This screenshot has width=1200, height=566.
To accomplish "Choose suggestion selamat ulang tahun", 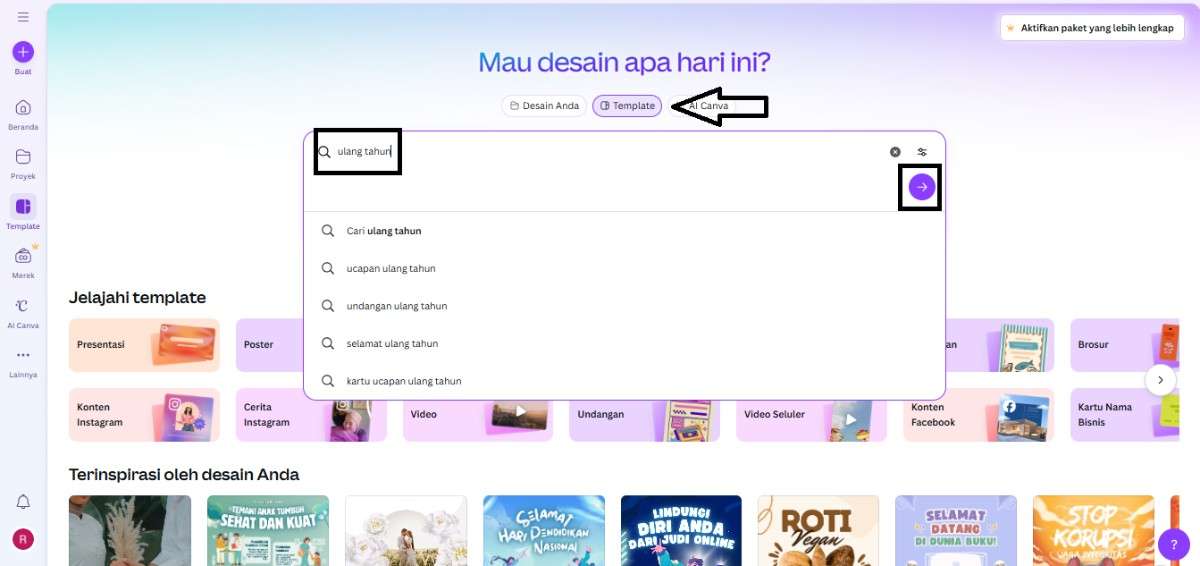I will tap(624, 343).
